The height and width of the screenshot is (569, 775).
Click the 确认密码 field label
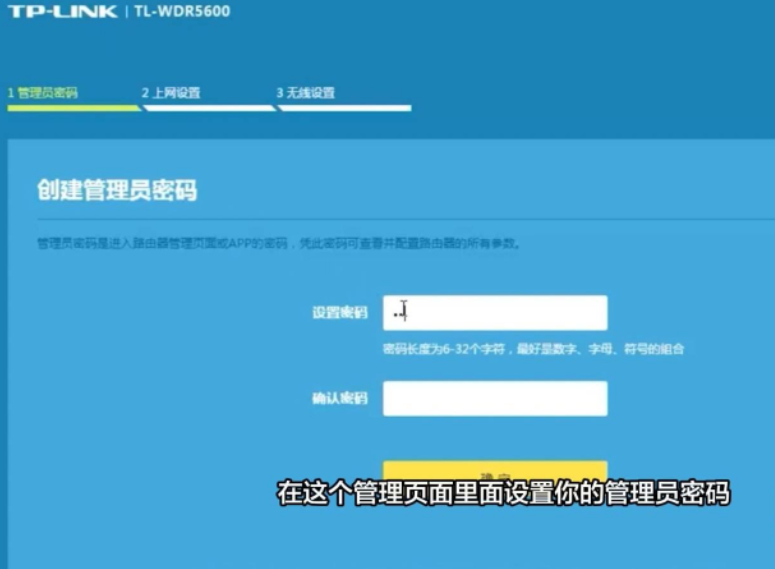tap(340, 398)
